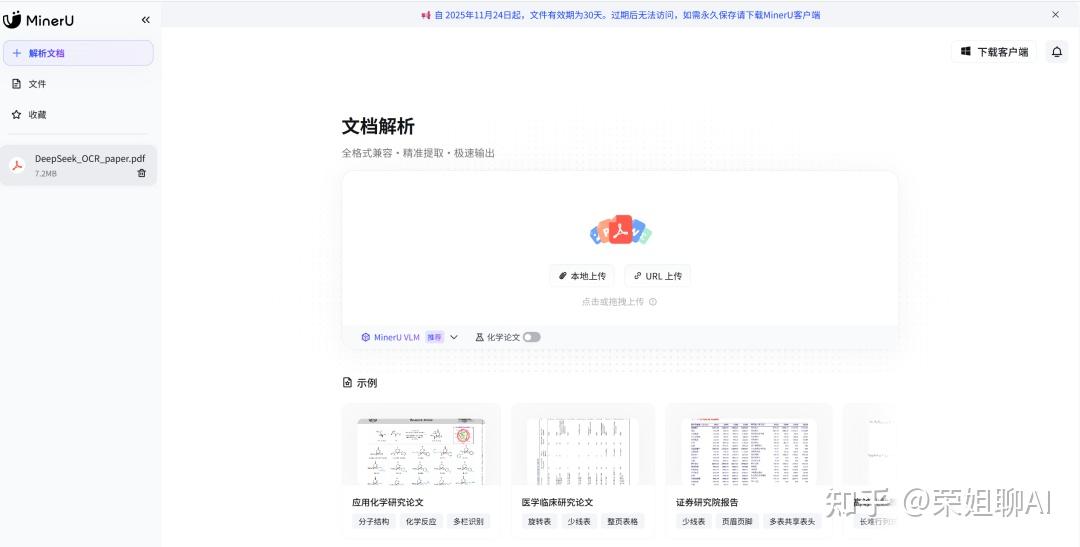
Task: Open the 医学临床研究论文 example thumbnail
Action: coord(583,450)
